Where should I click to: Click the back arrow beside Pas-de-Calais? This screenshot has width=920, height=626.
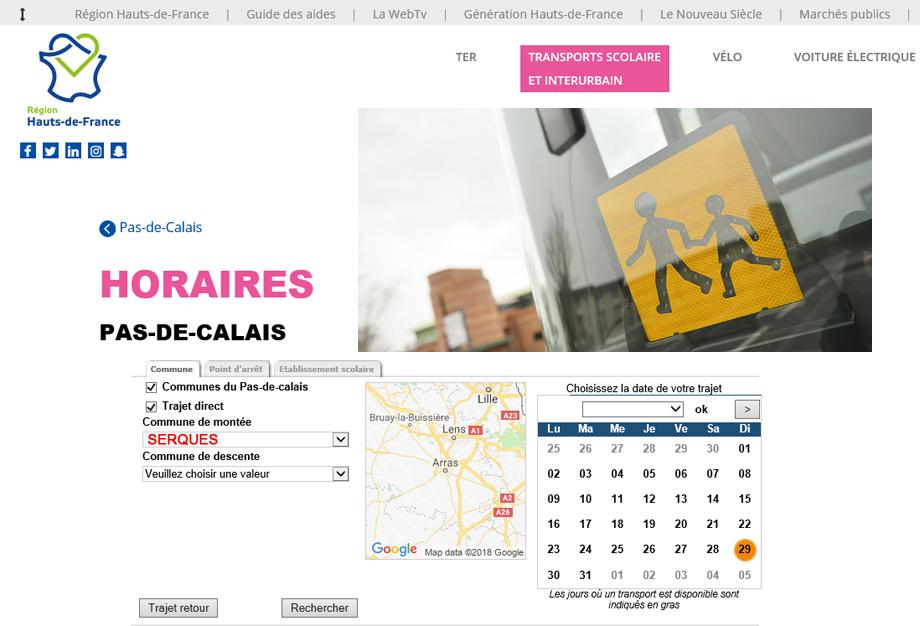point(107,228)
